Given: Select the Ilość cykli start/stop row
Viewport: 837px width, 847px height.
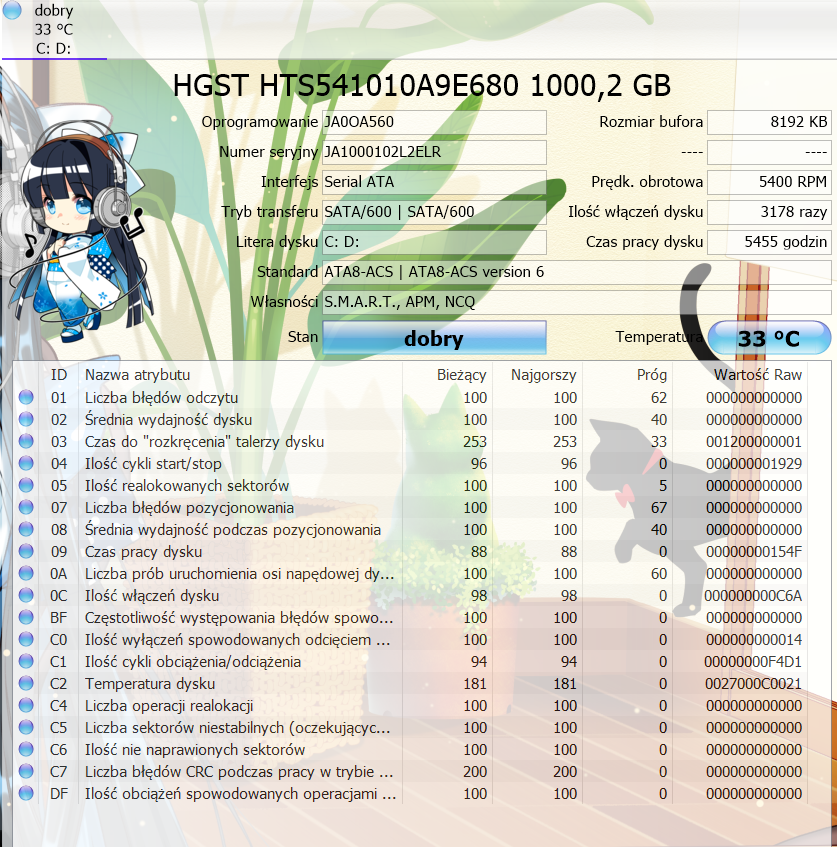Looking at the screenshot, I should point(411,463).
